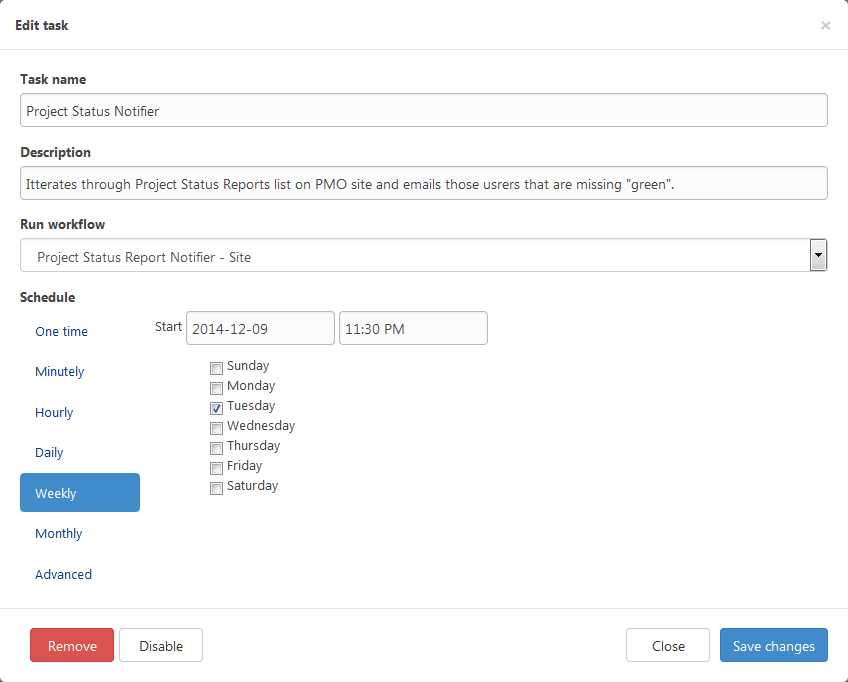Click the Start date field 2014-12-09
Image resolution: width=848 pixels, height=682 pixels.
point(260,328)
